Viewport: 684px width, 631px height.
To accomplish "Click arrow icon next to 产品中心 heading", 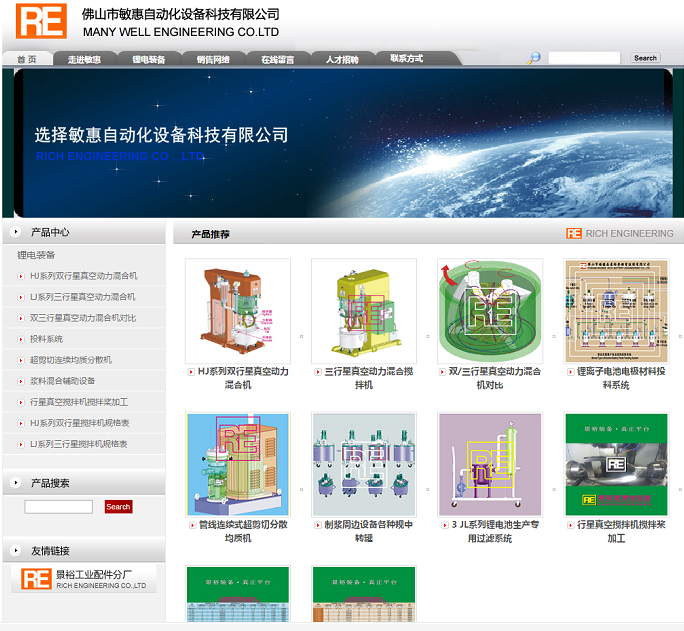I will click(16, 232).
